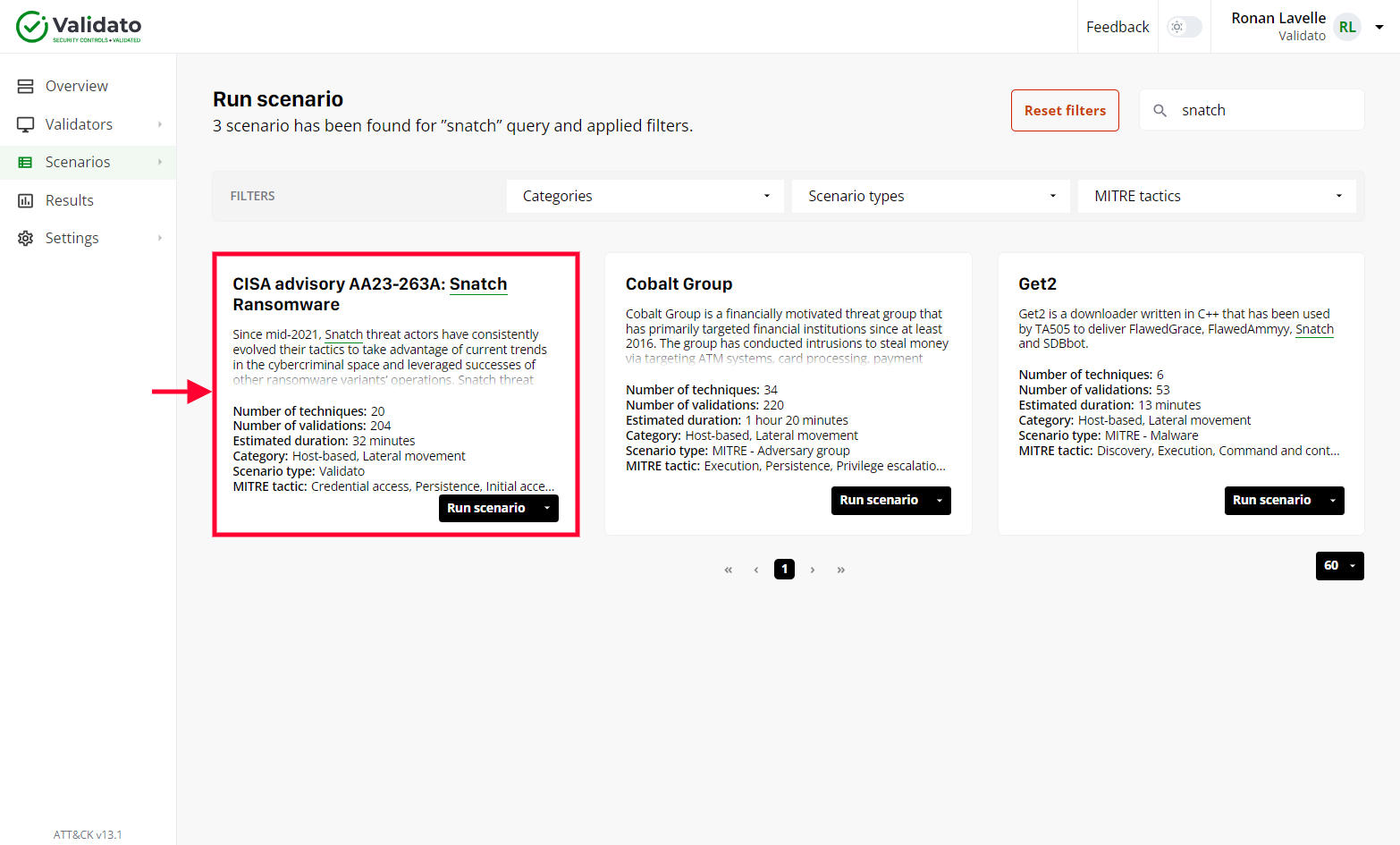The width and height of the screenshot is (1400, 845).
Task: Click the Overview sidebar icon
Action: point(26,87)
